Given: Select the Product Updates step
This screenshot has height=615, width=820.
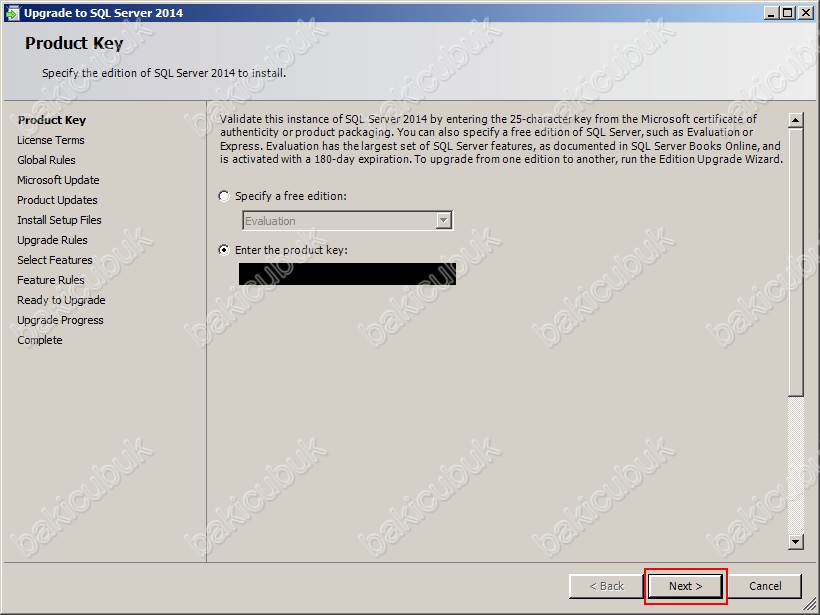Looking at the screenshot, I should [x=57, y=200].
